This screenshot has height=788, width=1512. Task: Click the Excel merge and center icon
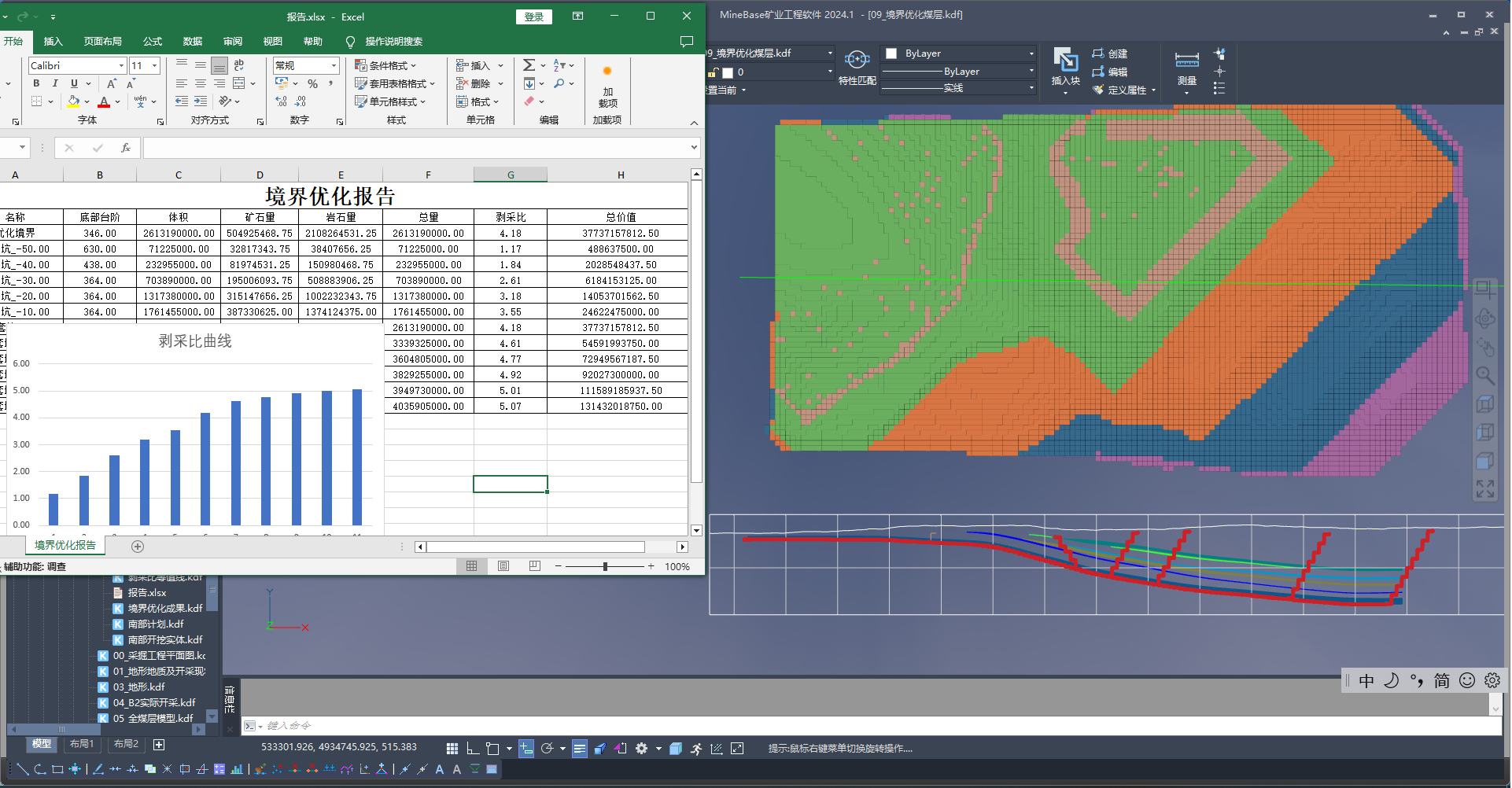[239, 83]
